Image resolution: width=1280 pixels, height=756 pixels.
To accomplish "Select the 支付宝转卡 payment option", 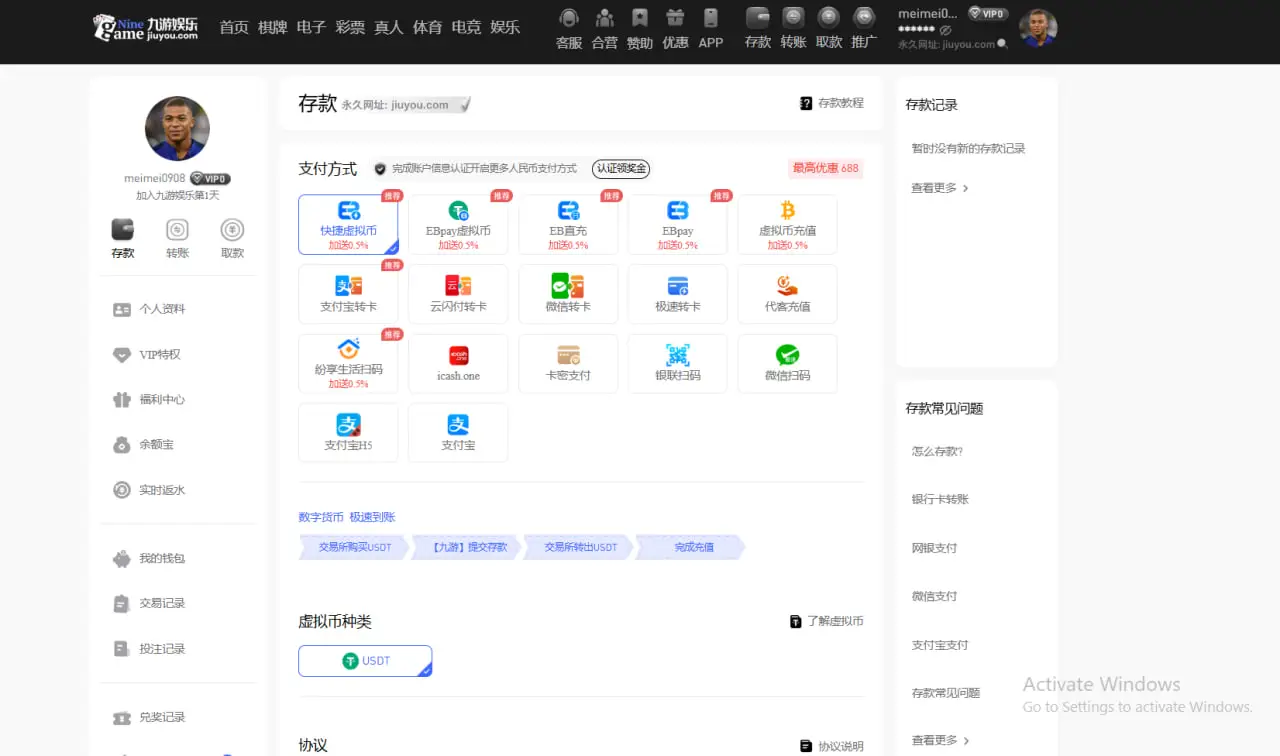I will [348, 294].
